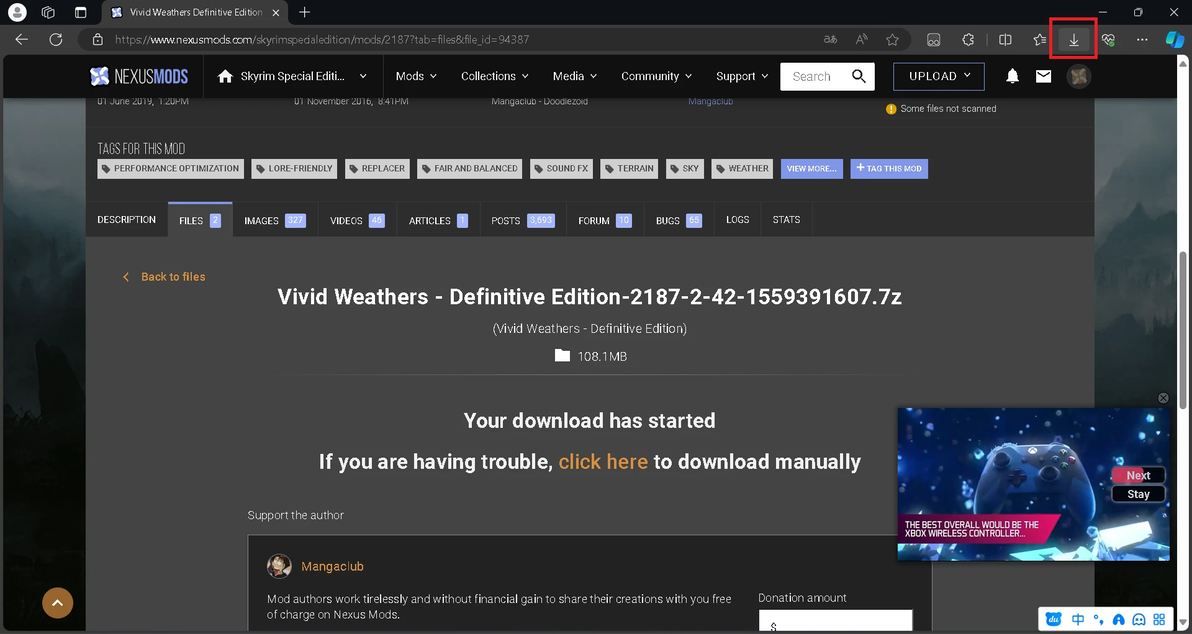Expand the Skyrim Special Edition game dropdown
Screen dimensions: 1192x634
click(292, 76)
